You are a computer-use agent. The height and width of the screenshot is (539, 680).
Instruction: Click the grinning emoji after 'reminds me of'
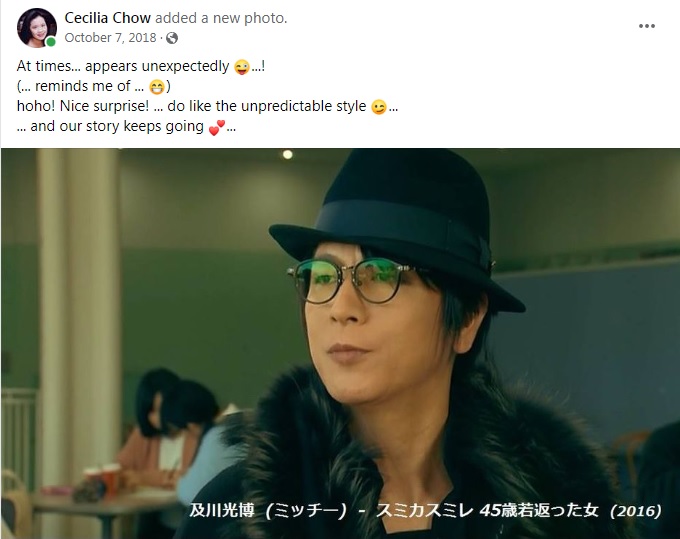(157, 87)
